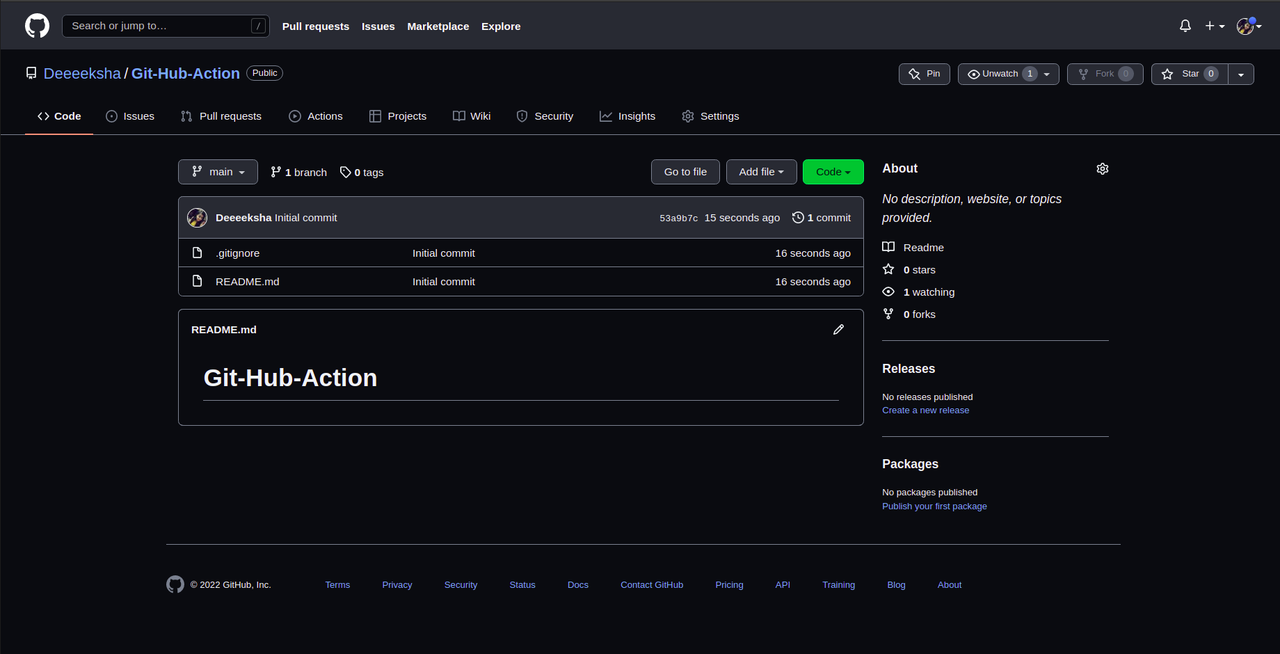Open the Wiki tab
The image size is (1280, 654).
[472, 116]
